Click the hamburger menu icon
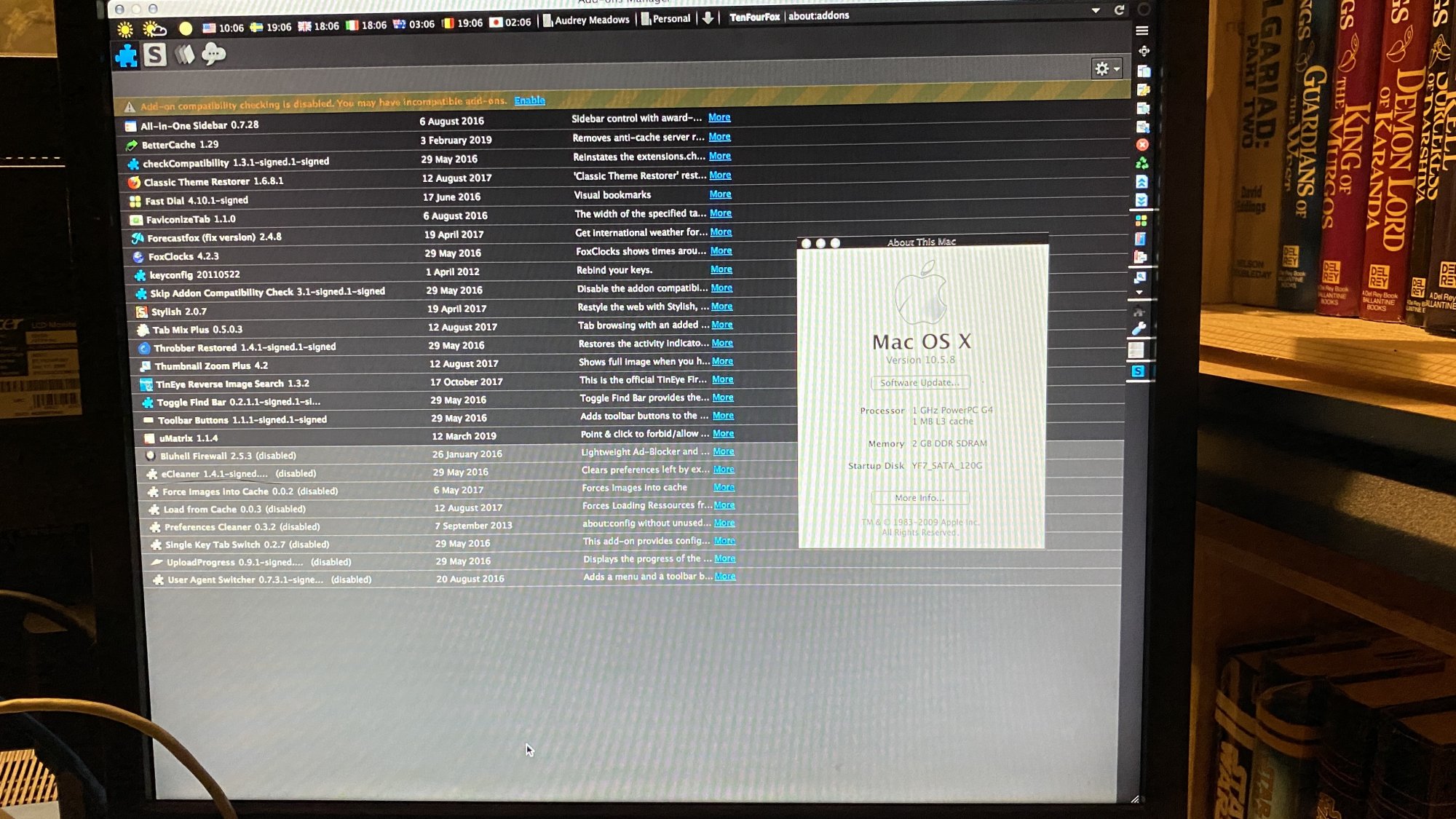Screen dimensions: 1456x819 (1142, 31)
